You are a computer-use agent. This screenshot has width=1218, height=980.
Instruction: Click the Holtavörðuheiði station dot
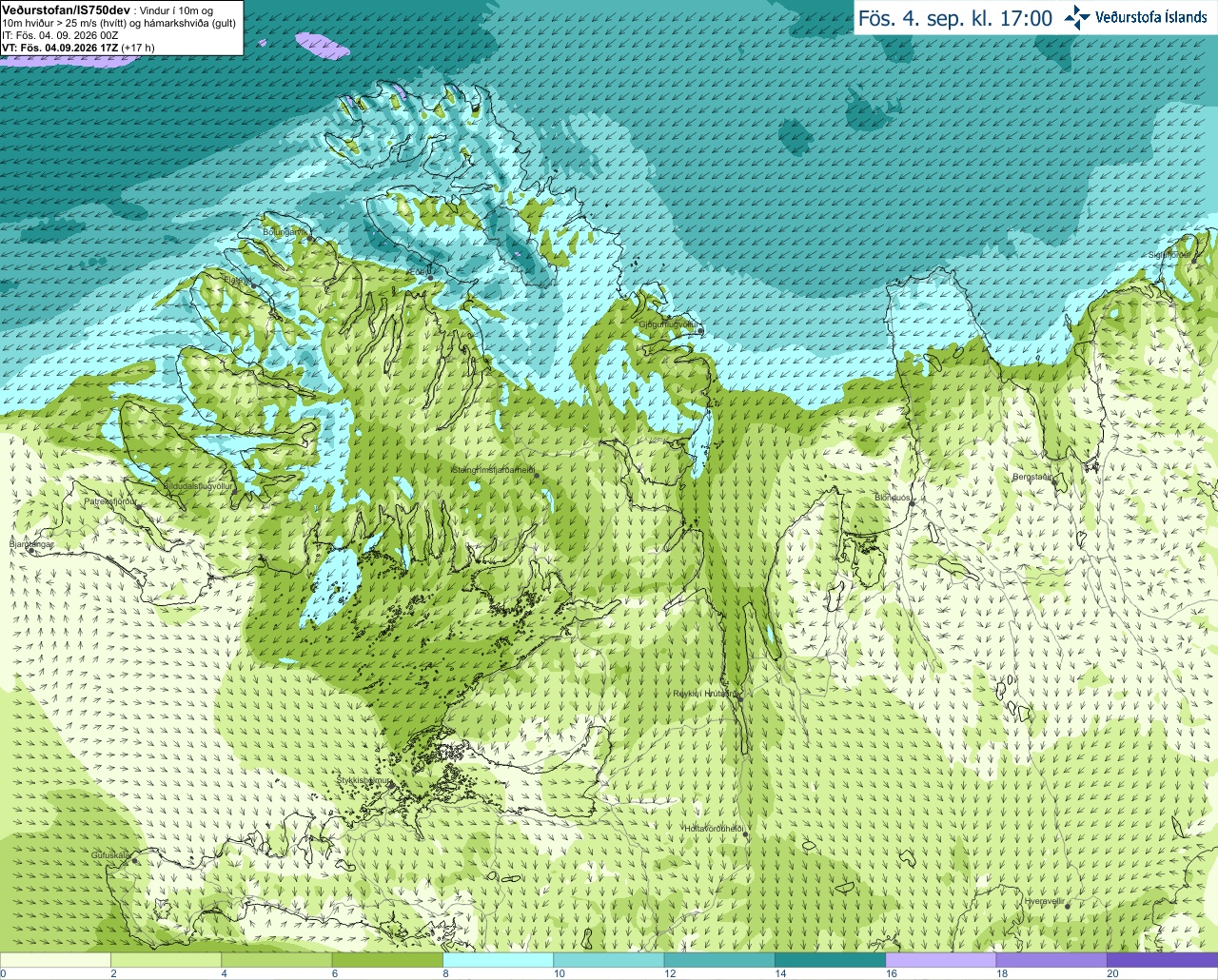click(x=746, y=834)
